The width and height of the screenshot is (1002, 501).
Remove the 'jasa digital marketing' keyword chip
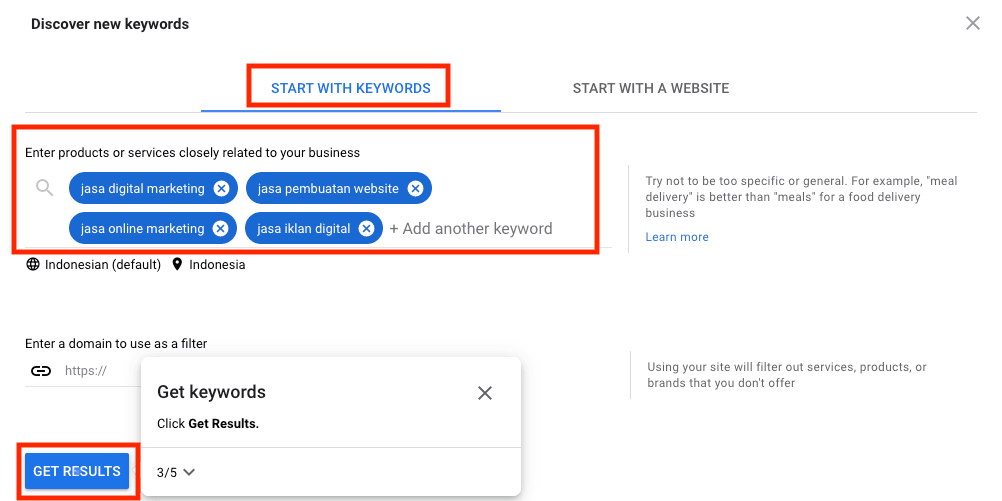pyautogui.click(x=221, y=188)
